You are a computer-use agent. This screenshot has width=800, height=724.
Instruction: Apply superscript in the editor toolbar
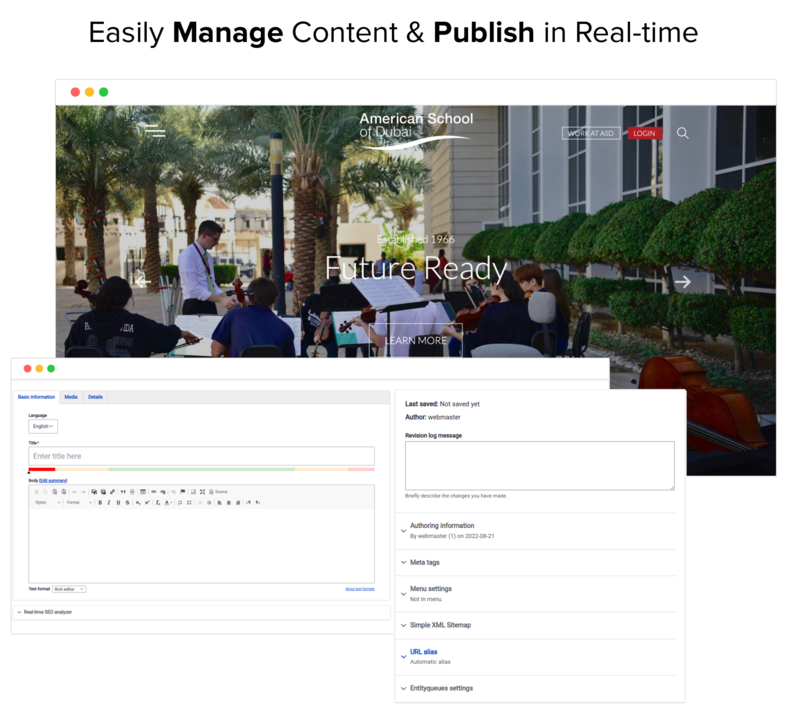[x=147, y=503]
